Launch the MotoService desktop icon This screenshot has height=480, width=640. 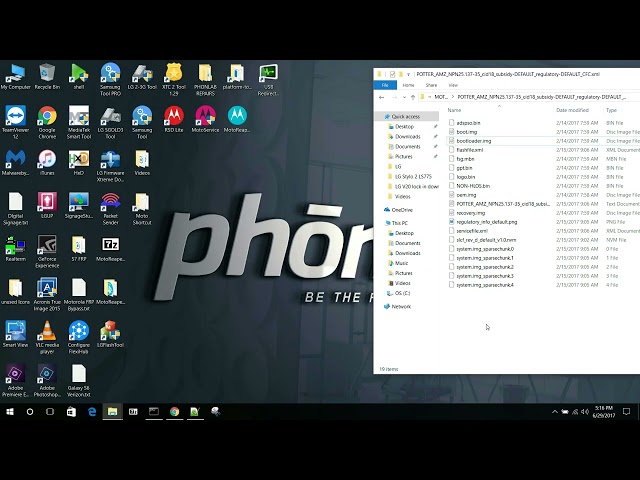[x=205, y=119]
